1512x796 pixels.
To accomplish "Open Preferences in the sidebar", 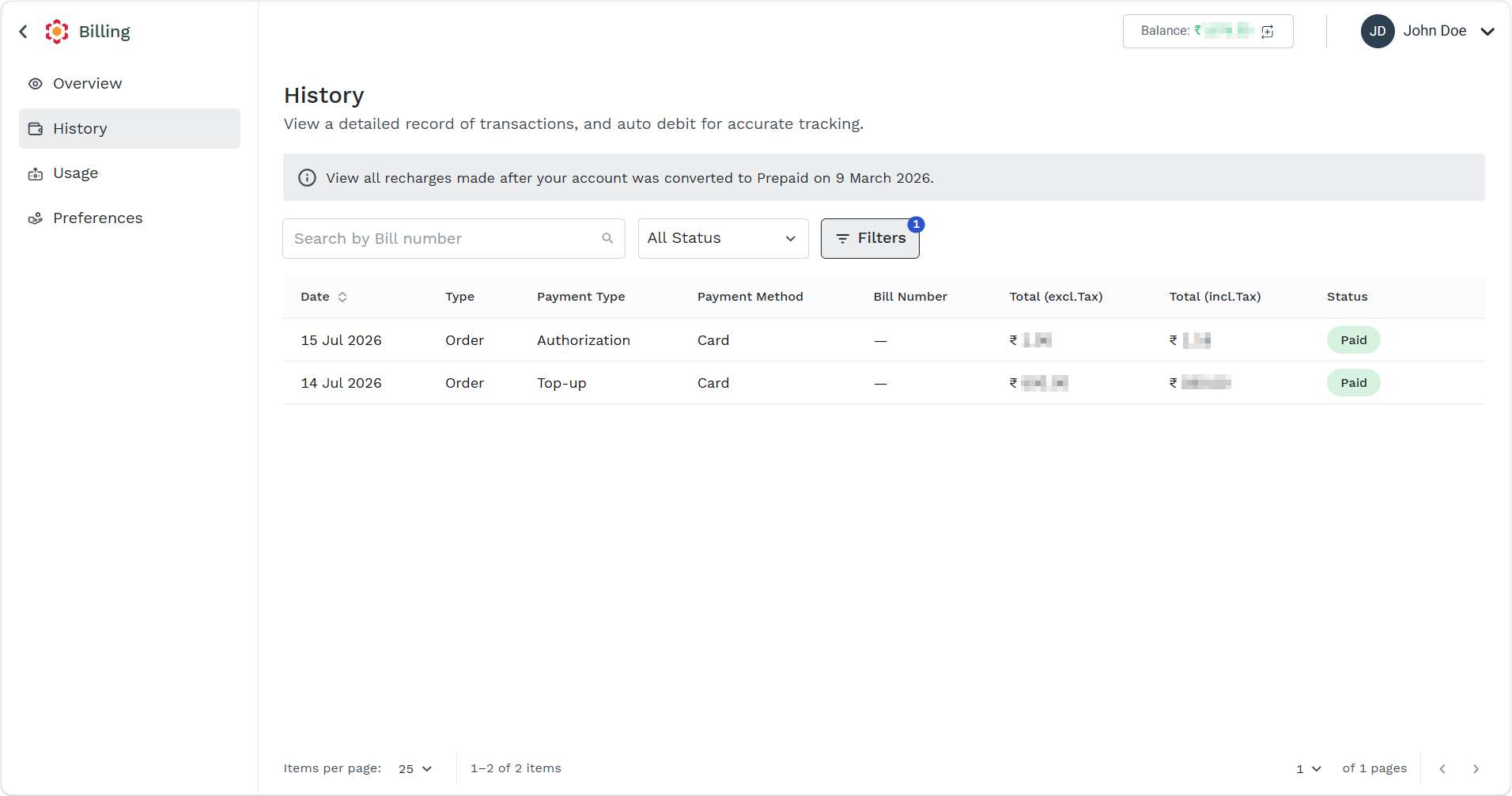I will (x=130, y=218).
